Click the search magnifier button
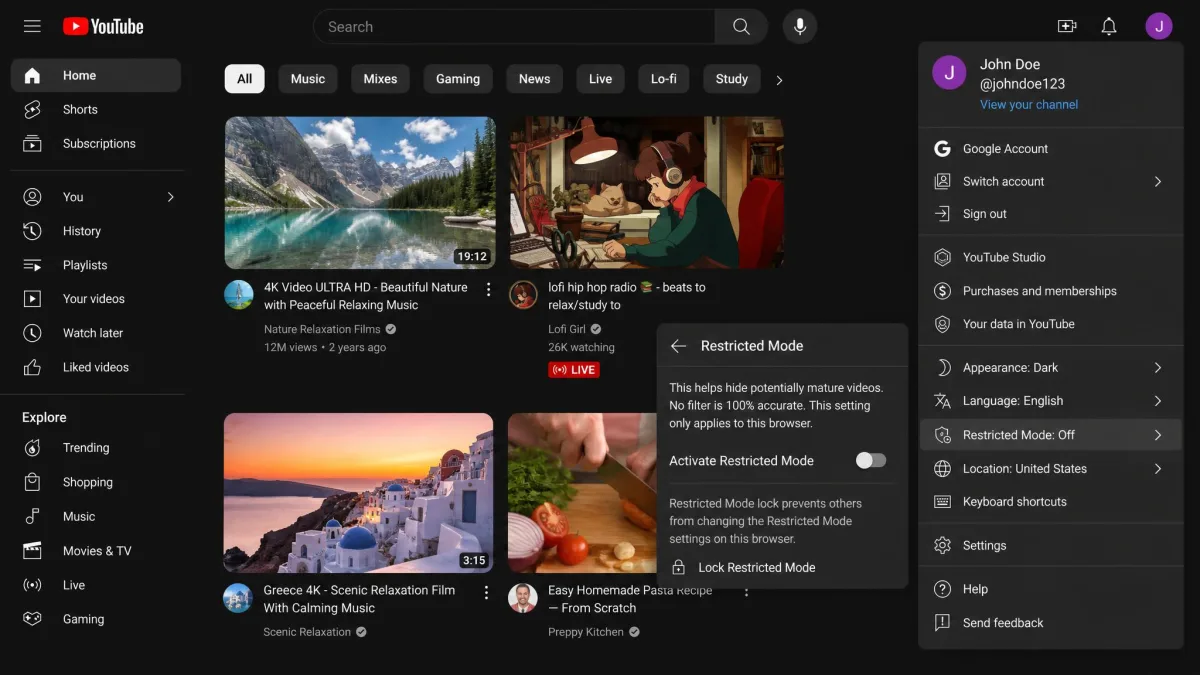This screenshot has height=675, width=1200. pos(741,27)
